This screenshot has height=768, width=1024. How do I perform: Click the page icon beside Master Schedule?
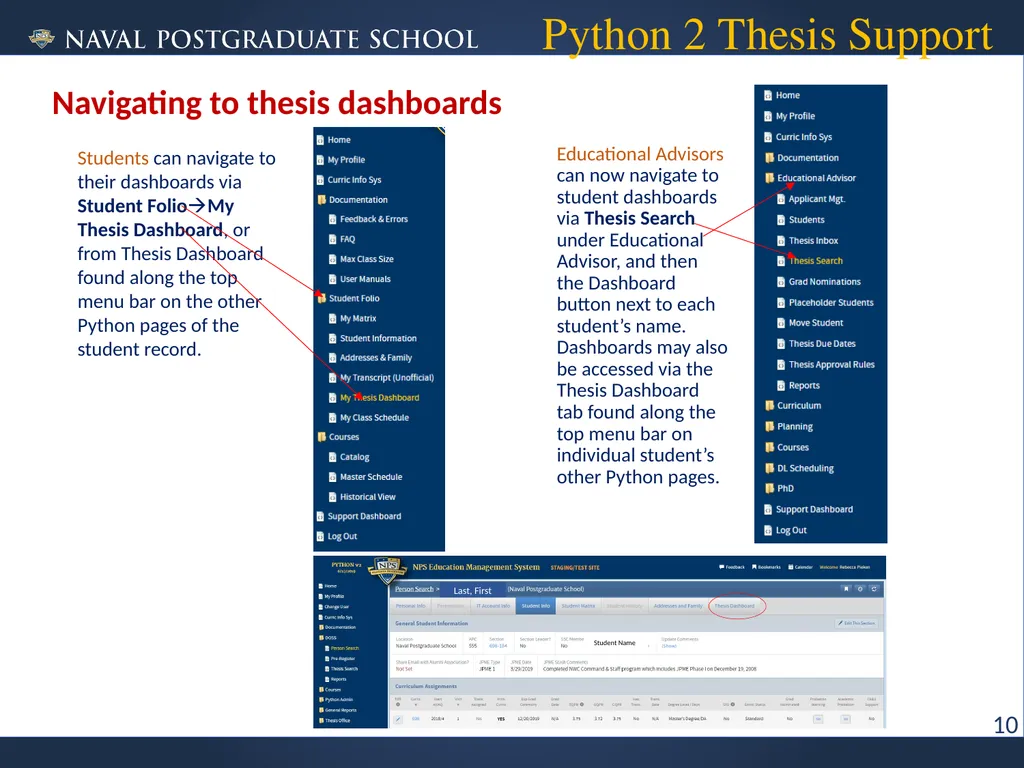tap(332, 477)
